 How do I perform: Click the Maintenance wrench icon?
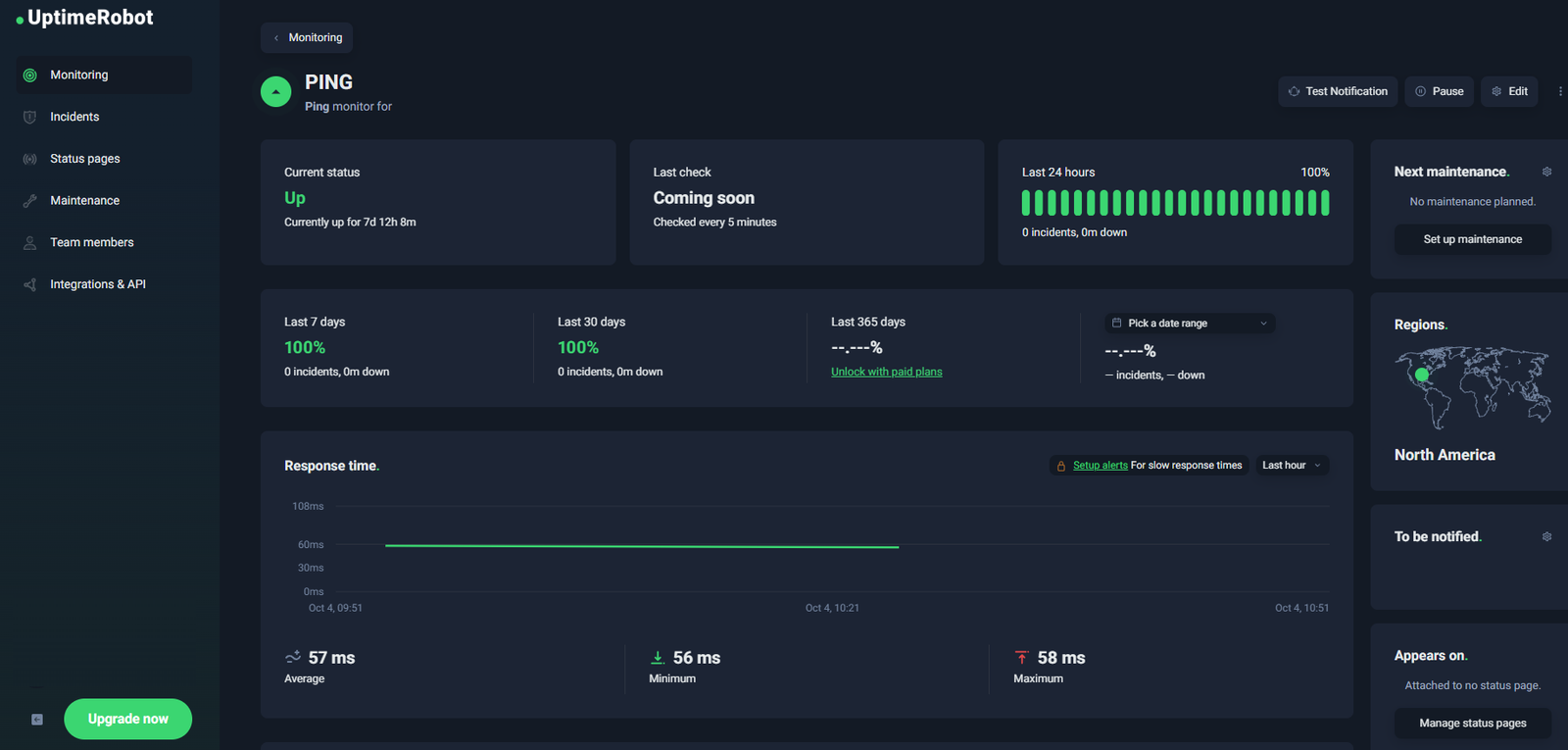tap(30, 201)
